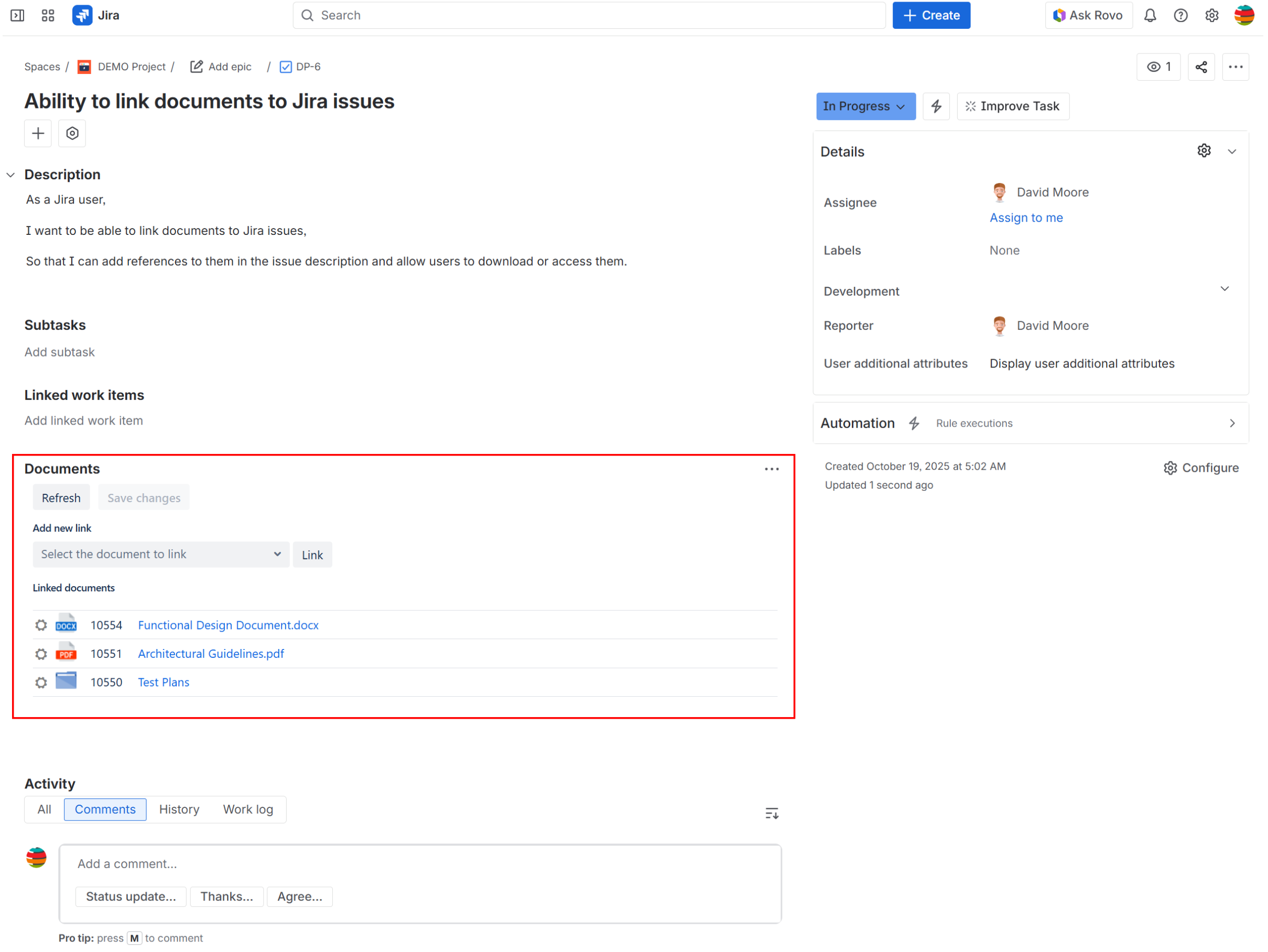This screenshot has width=1268, height=952.
Task: Click the Assign to me link
Action: pyautogui.click(x=1026, y=218)
